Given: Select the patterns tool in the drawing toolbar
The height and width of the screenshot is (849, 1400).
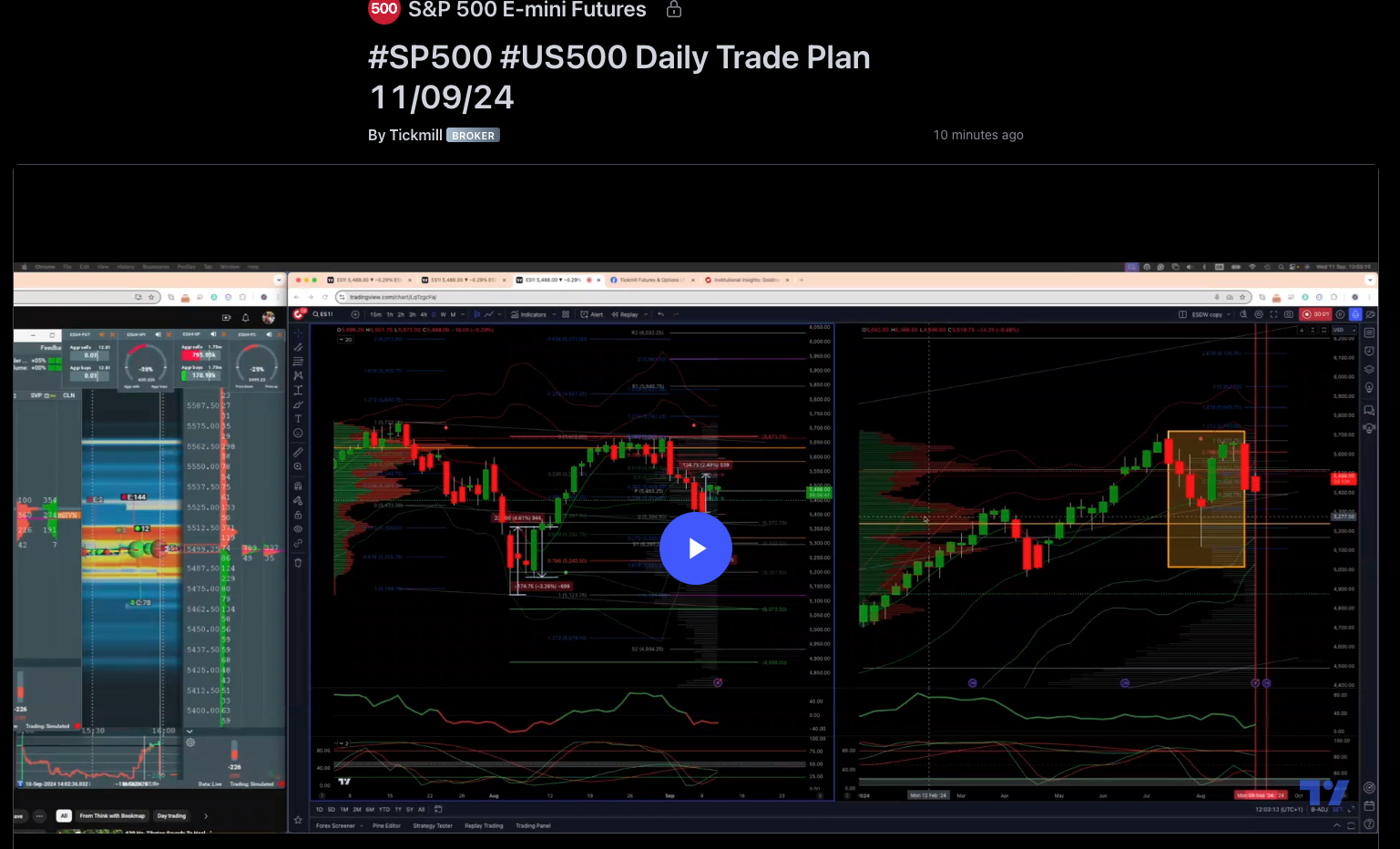Looking at the screenshot, I should click(298, 375).
